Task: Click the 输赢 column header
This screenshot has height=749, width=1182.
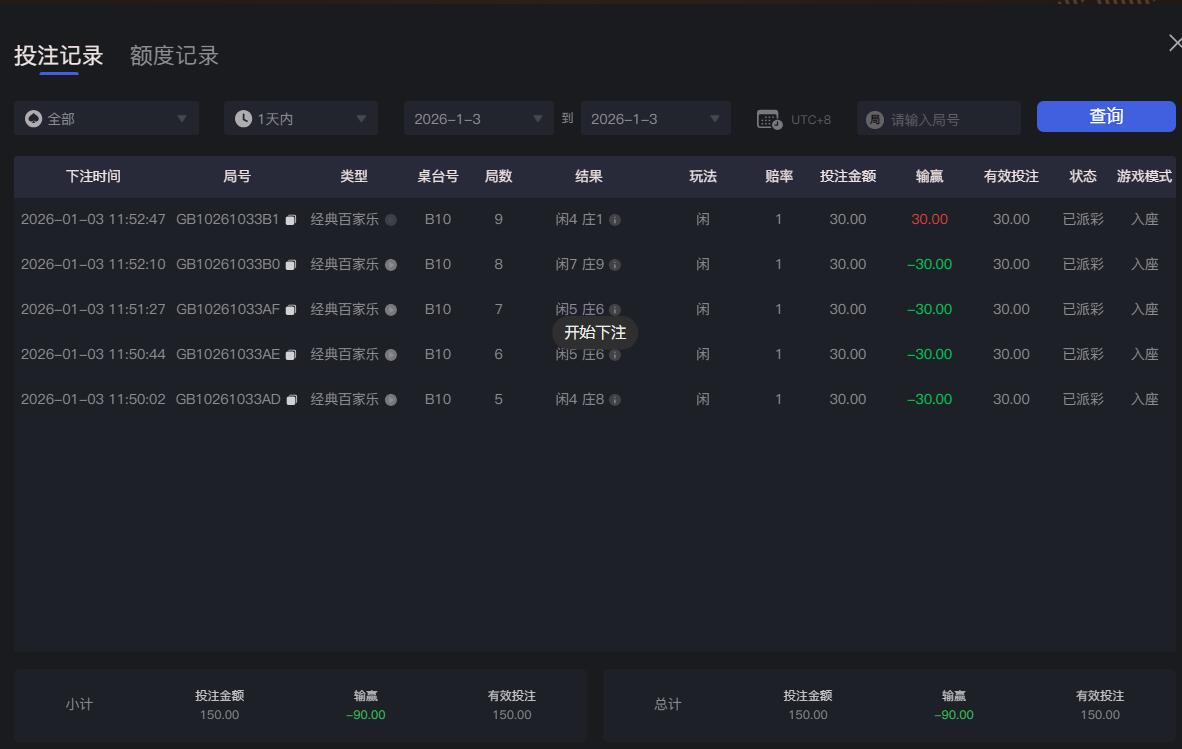Action: point(928,176)
